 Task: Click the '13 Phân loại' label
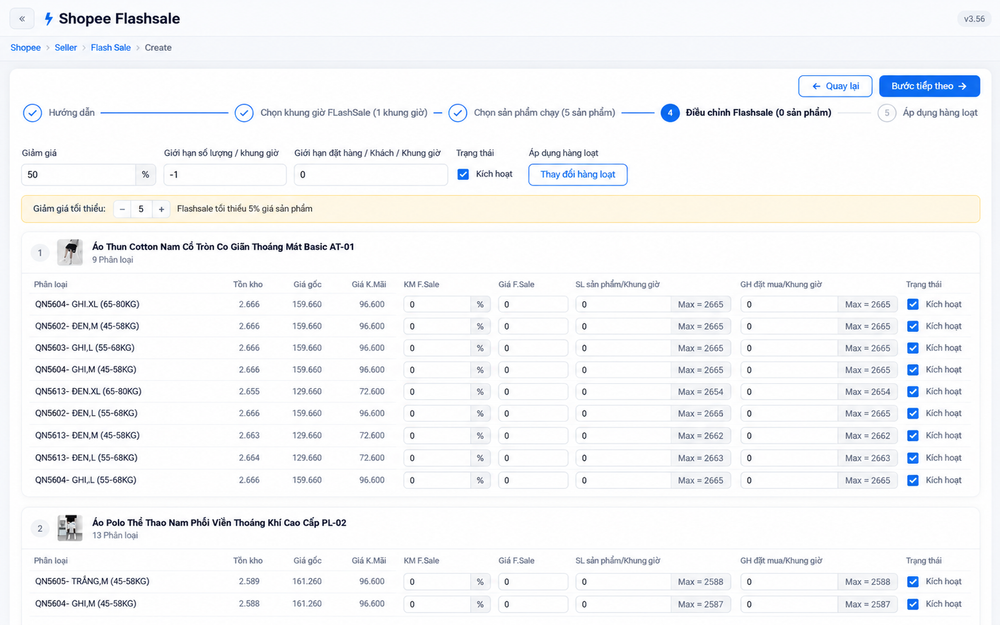tap(115, 535)
